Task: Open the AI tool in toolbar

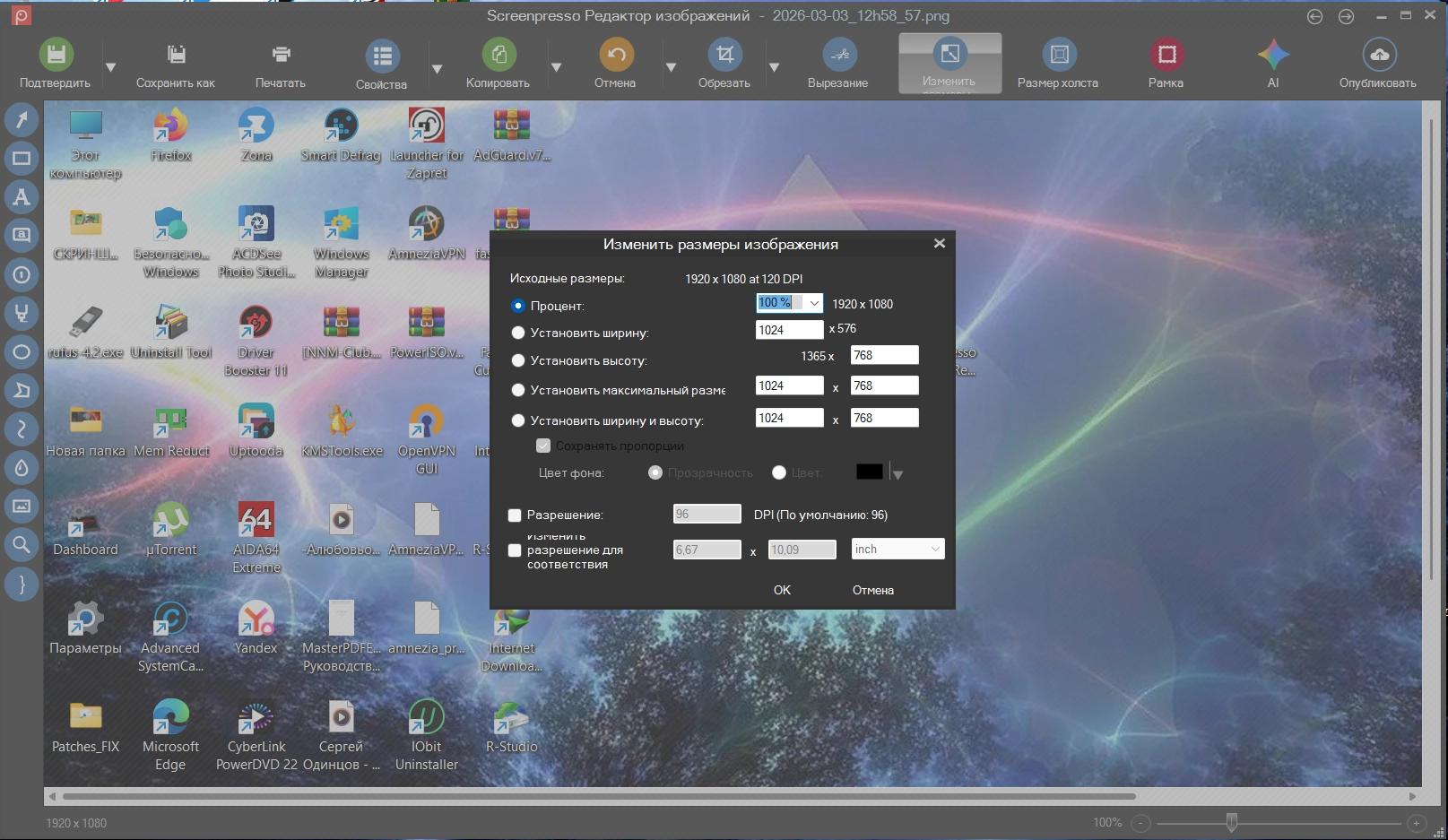Action: tap(1272, 56)
